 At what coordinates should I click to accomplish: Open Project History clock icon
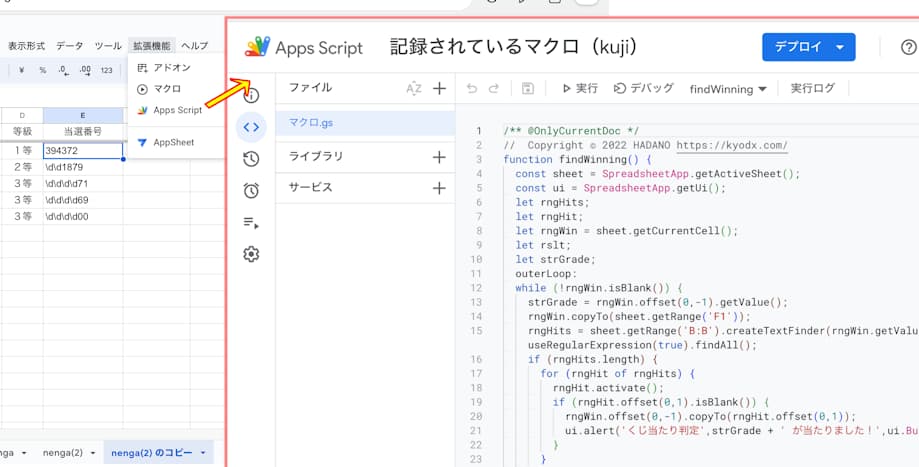pyautogui.click(x=251, y=159)
